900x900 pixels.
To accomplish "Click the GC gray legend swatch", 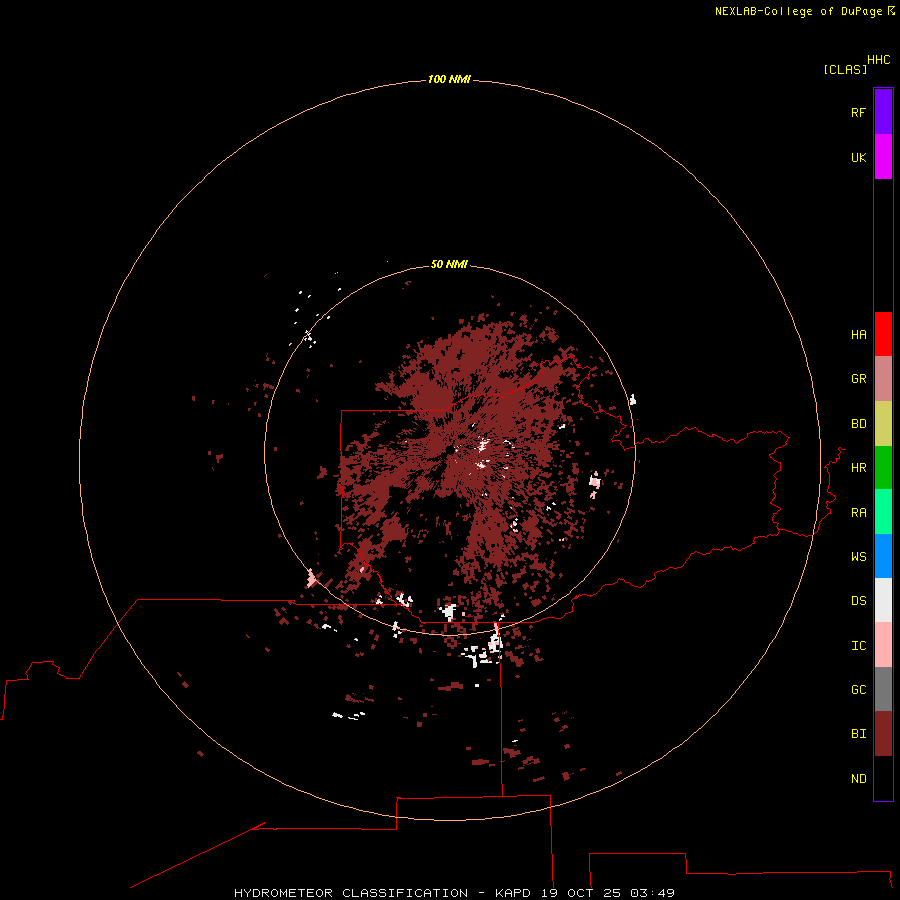I will [883, 689].
